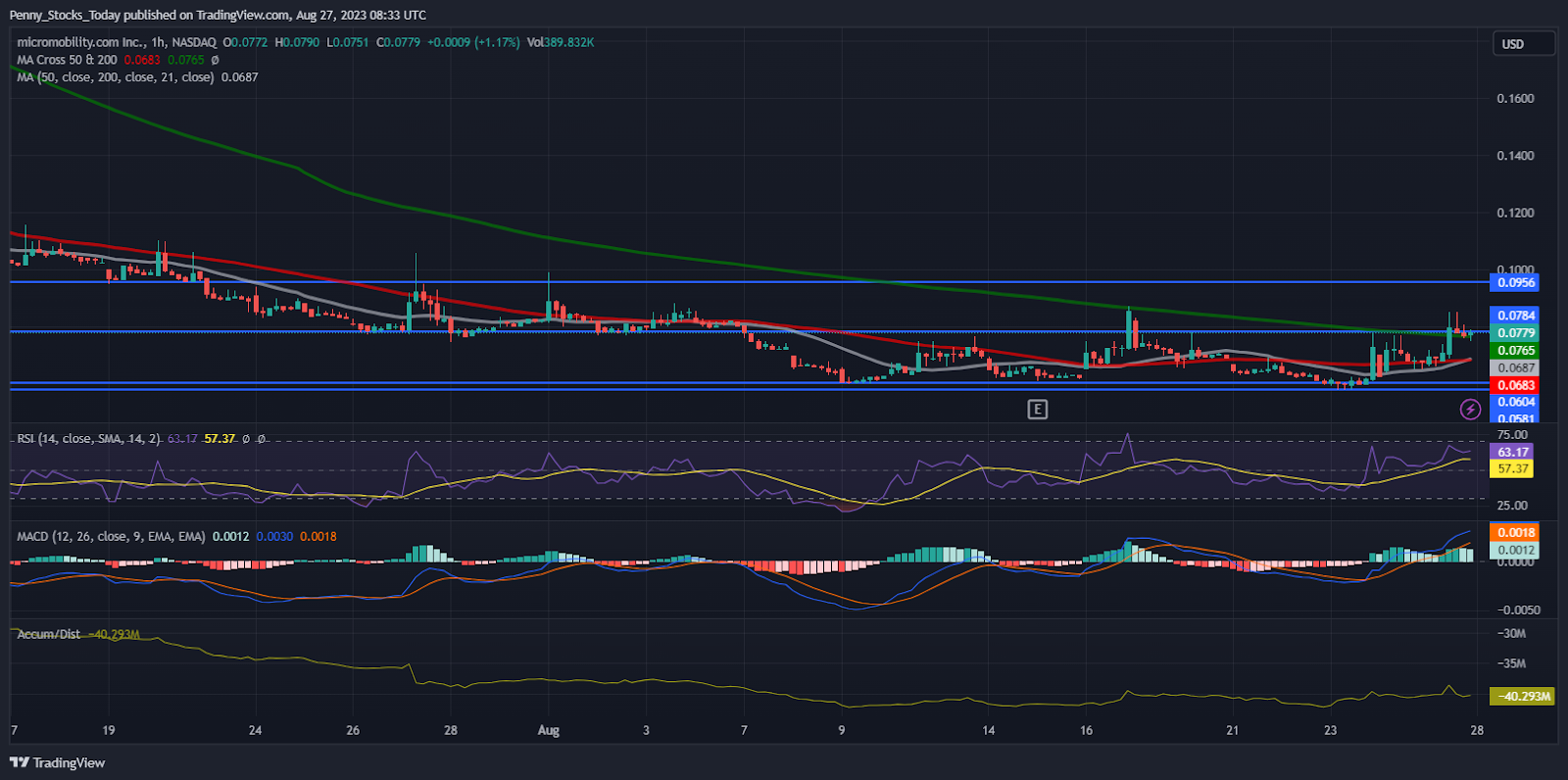Select the RSI (14, close, SMA, 14, 2) legend
The image size is (1568, 780).
[x=89, y=439]
